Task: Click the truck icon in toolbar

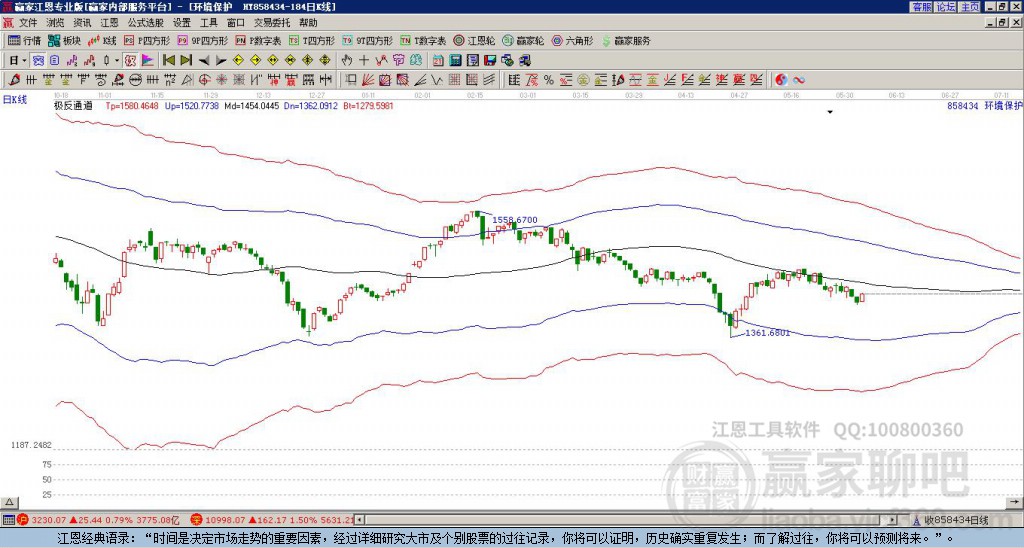Action: (525, 60)
